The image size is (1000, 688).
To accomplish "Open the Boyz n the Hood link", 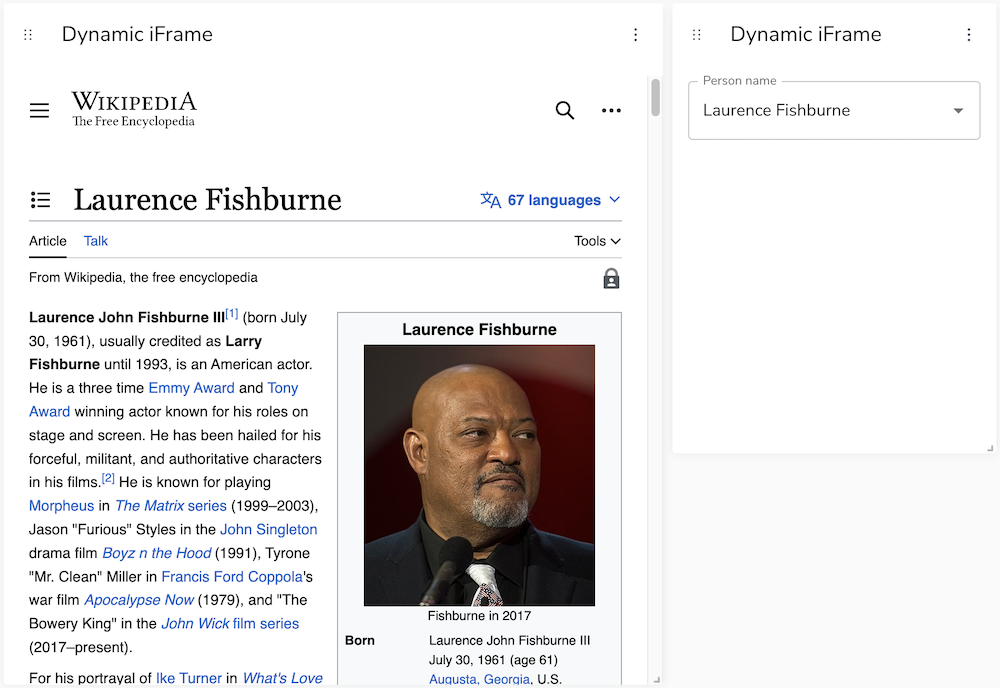I will (x=157, y=553).
